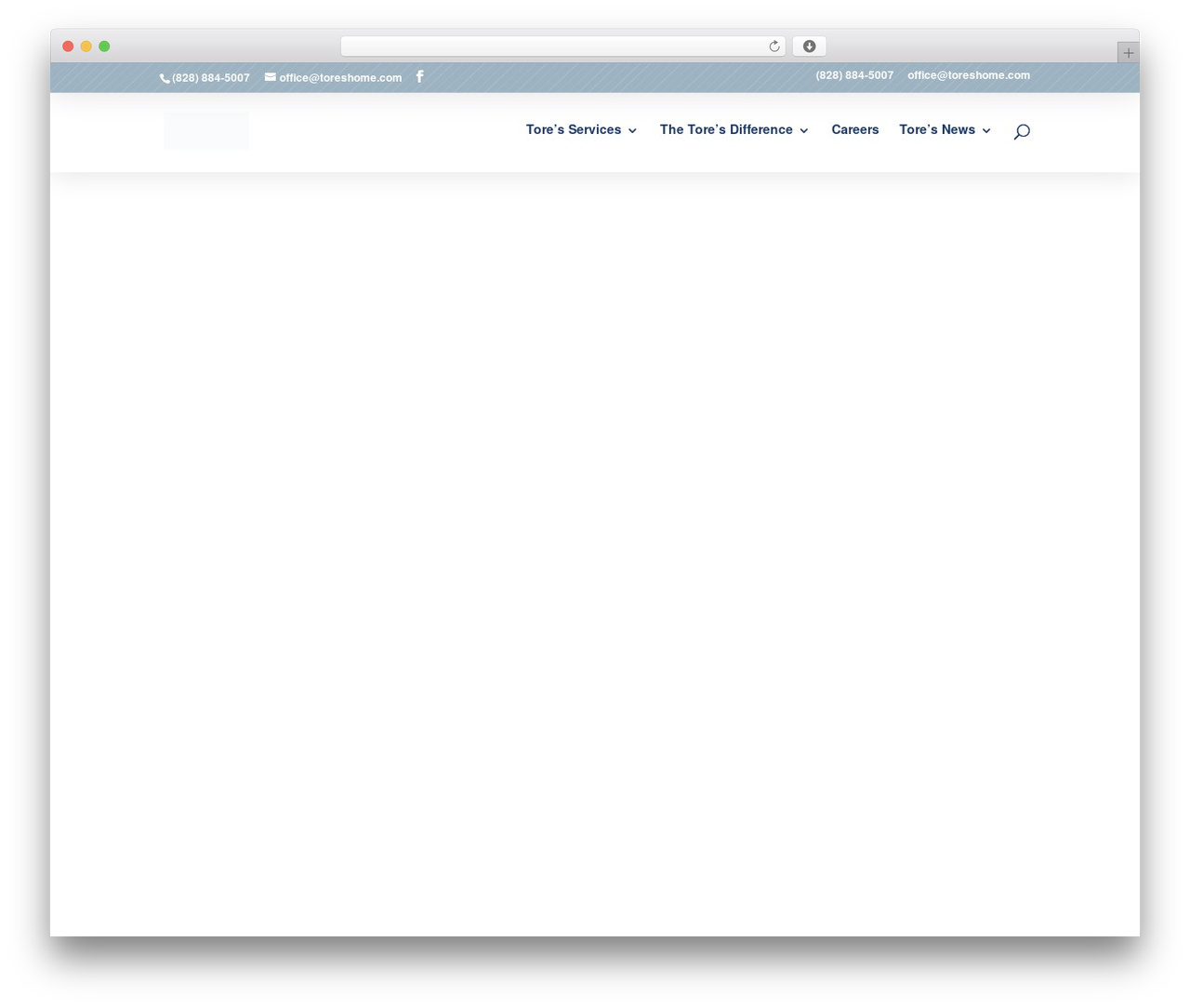Expand The Tore's Difference chevron
The width and height of the screenshot is (1190, 1008).
[804, 131]
